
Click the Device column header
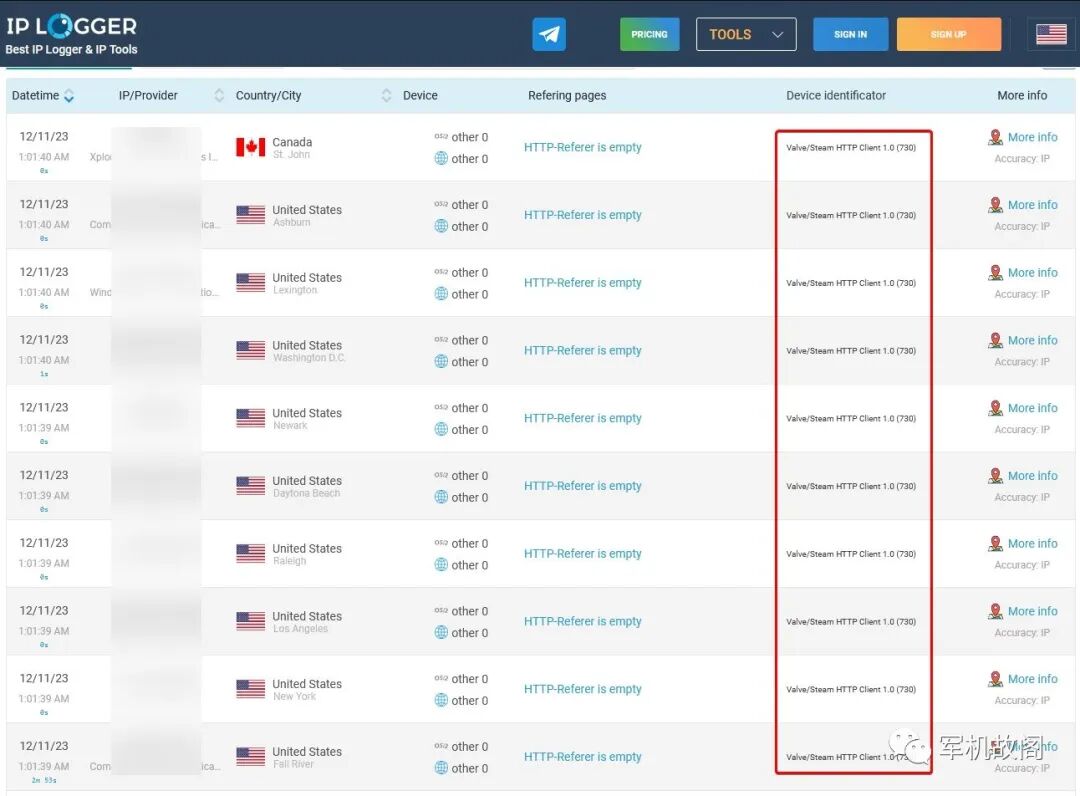click(x=420, y=96)
